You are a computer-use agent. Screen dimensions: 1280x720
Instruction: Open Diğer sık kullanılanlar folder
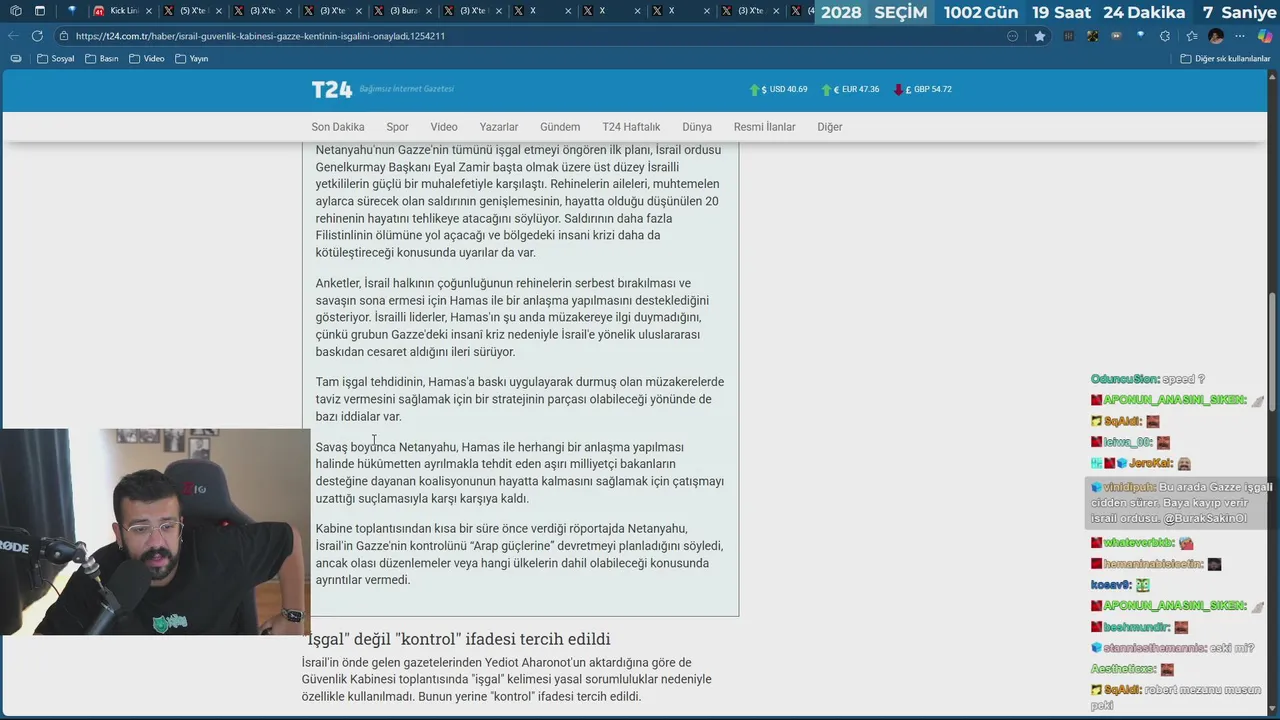click(x=1225, y=58)
